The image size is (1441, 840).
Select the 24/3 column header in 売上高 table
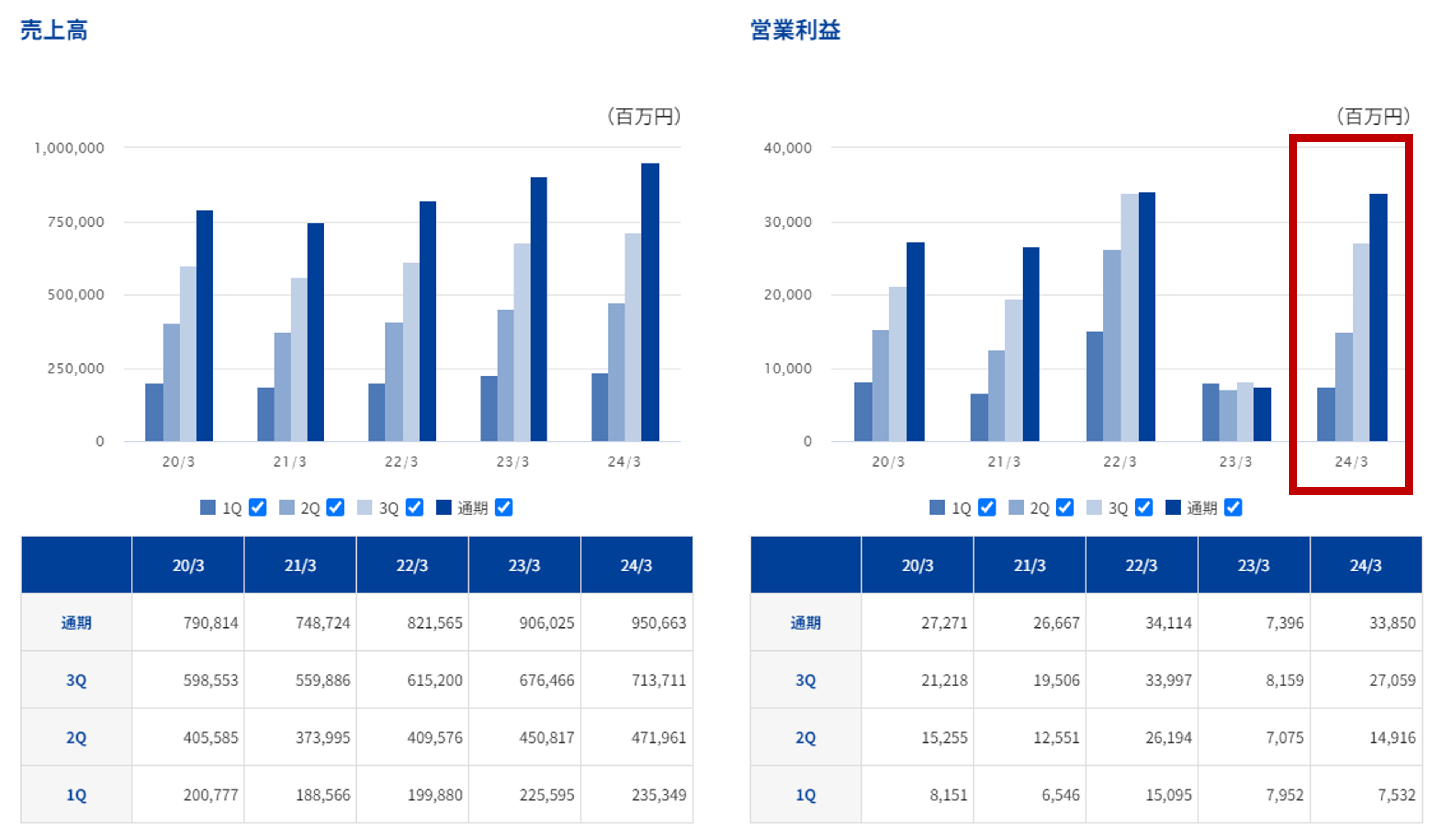point(636,565)
